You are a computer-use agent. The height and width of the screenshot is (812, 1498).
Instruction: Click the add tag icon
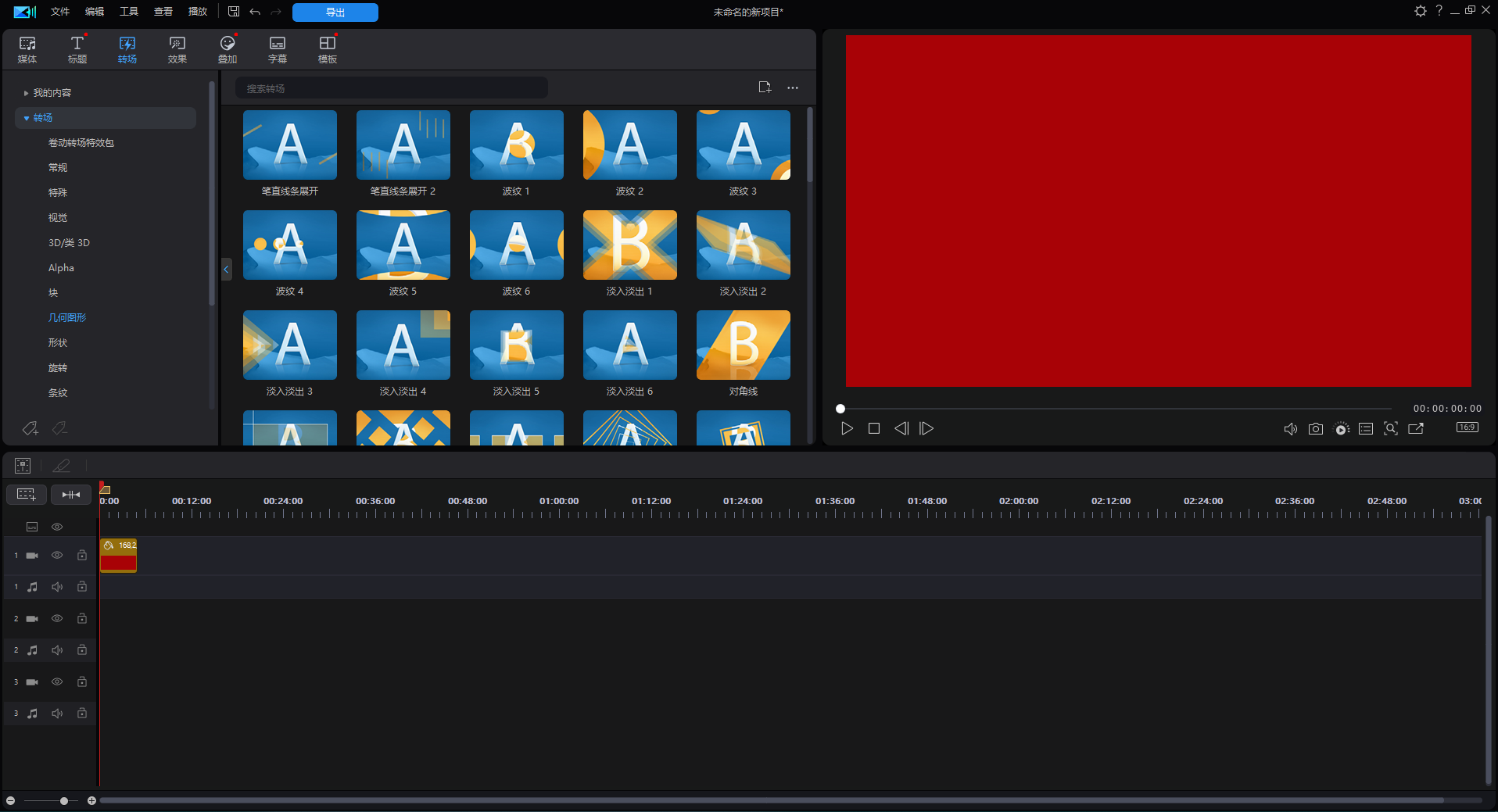coord(30,428)
